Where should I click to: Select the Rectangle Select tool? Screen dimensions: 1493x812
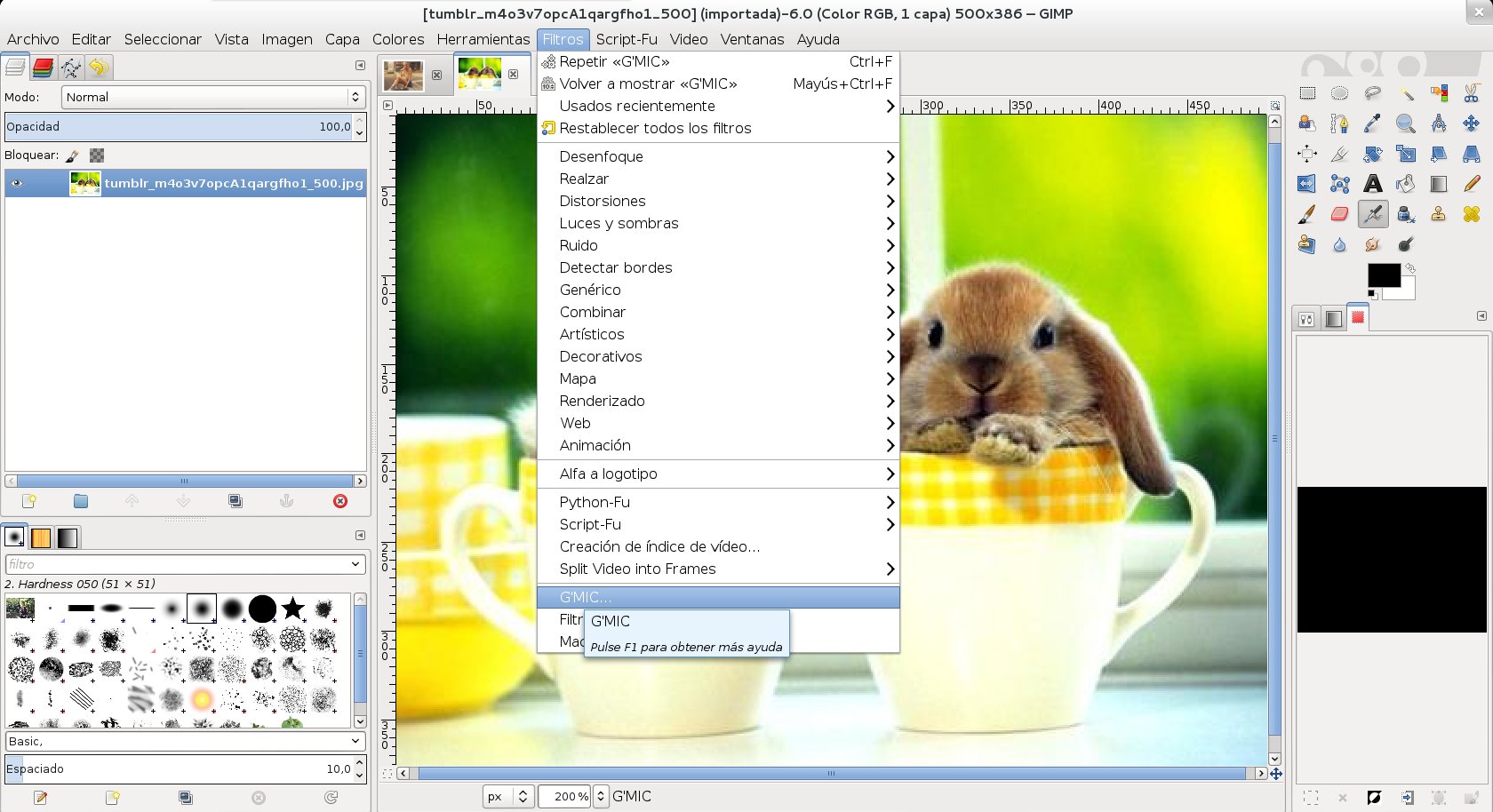[x=1307, y=93]
